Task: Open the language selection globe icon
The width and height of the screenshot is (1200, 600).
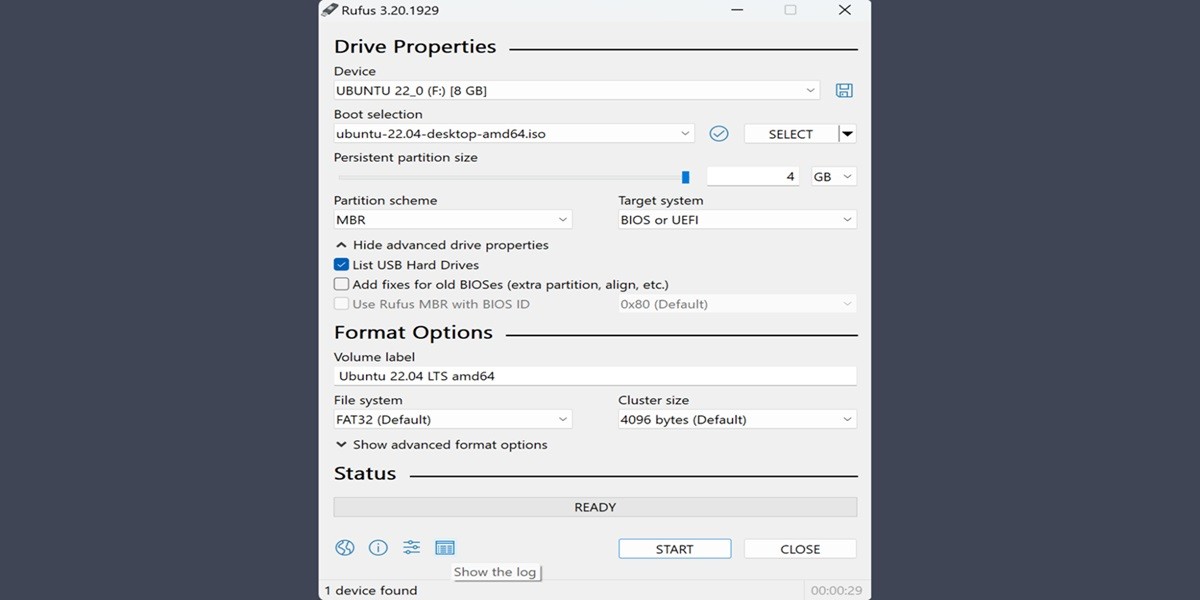Action: [x=344, y=547]
